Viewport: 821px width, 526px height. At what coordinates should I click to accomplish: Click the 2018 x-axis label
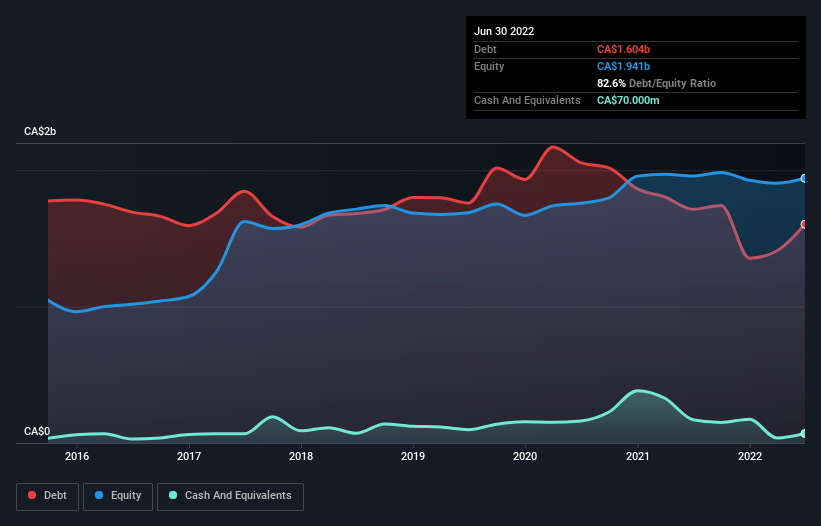301,456
